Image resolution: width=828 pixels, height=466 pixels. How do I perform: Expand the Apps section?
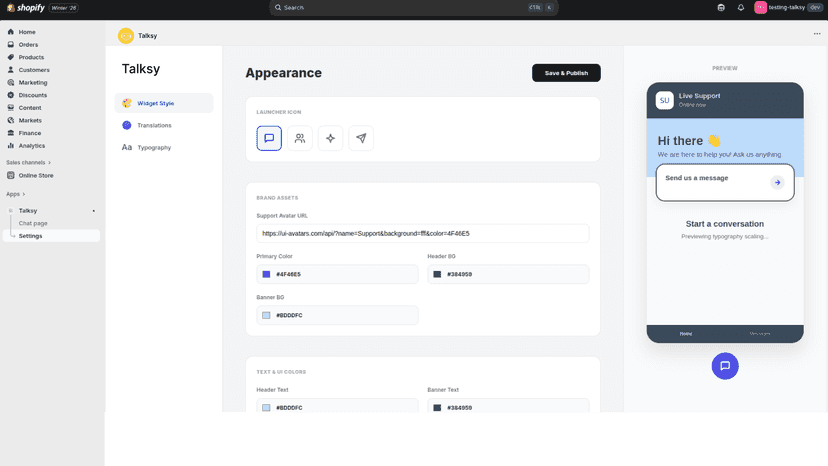(x=16, y=194)
